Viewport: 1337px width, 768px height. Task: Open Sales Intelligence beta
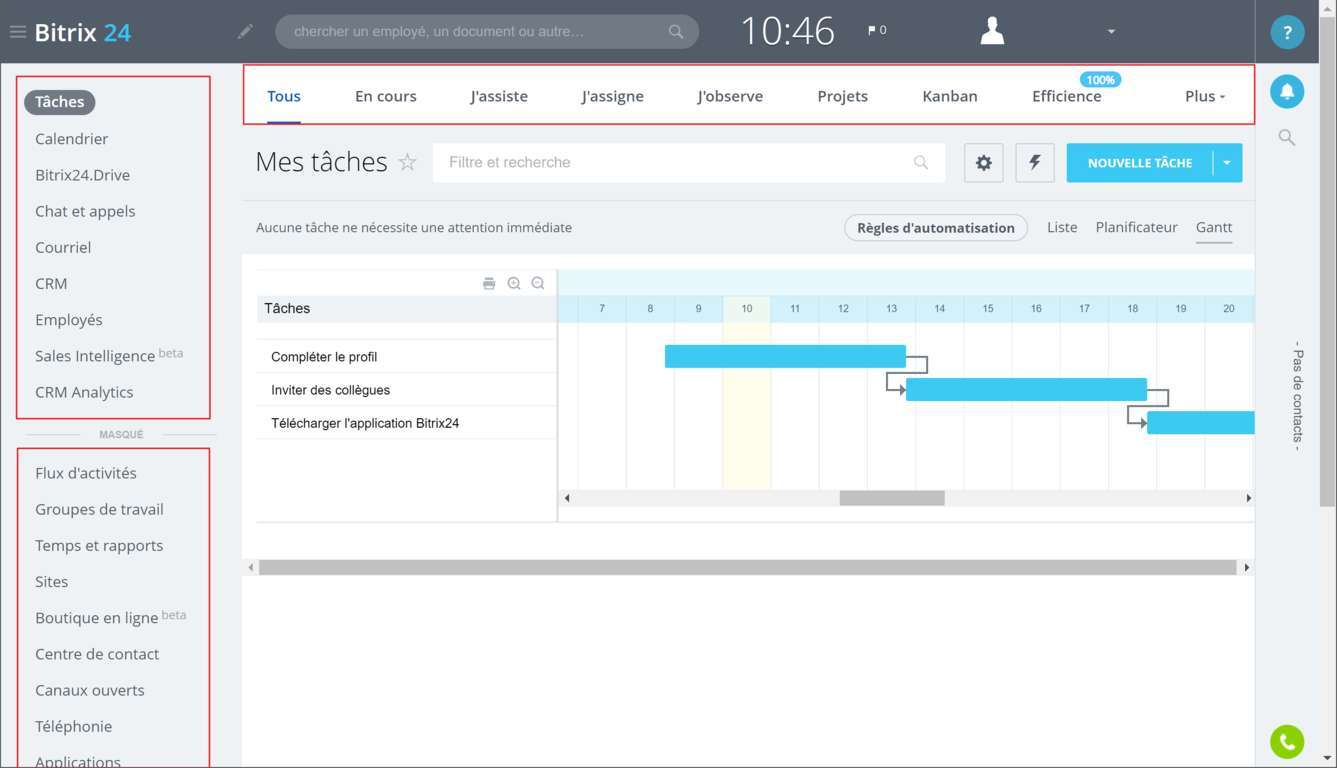109,356
